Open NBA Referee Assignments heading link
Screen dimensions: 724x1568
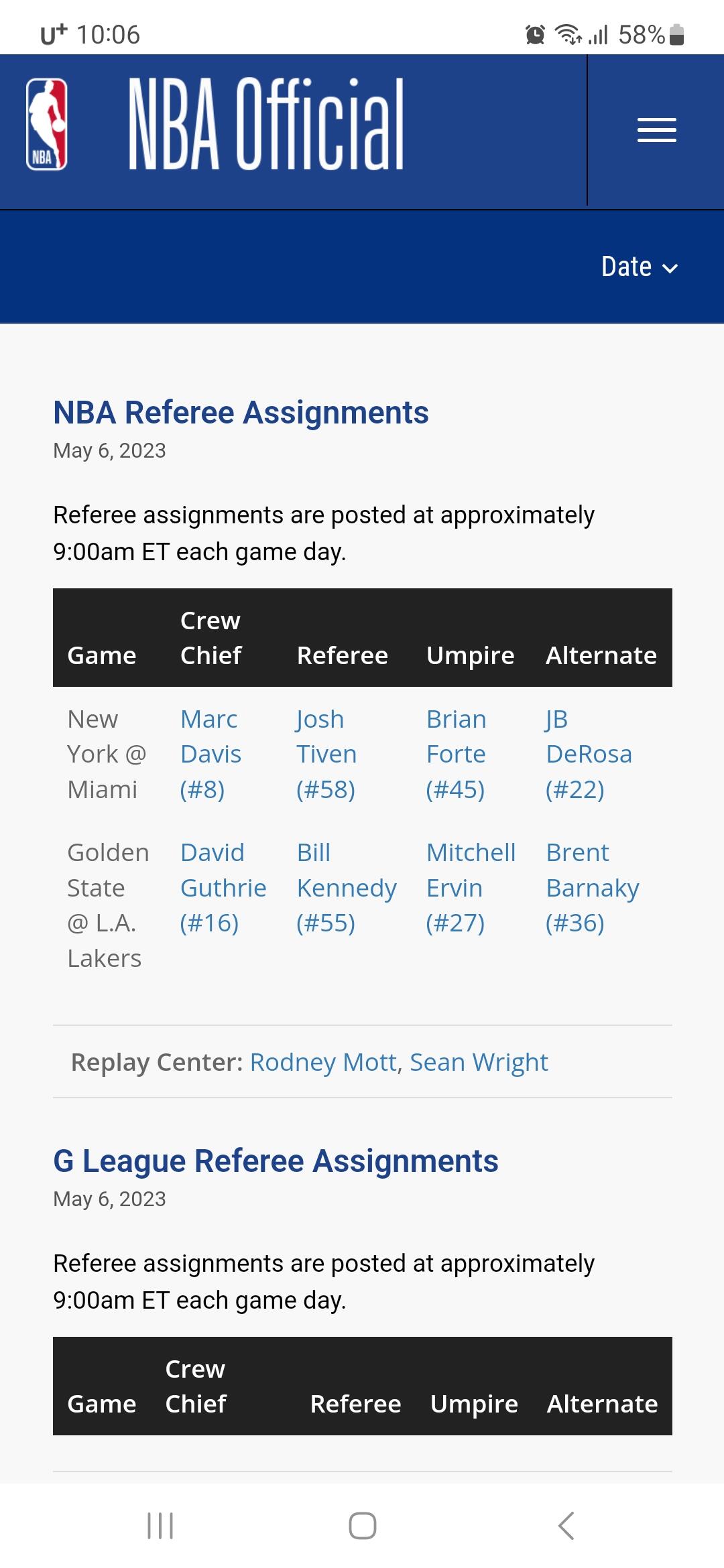241,412
